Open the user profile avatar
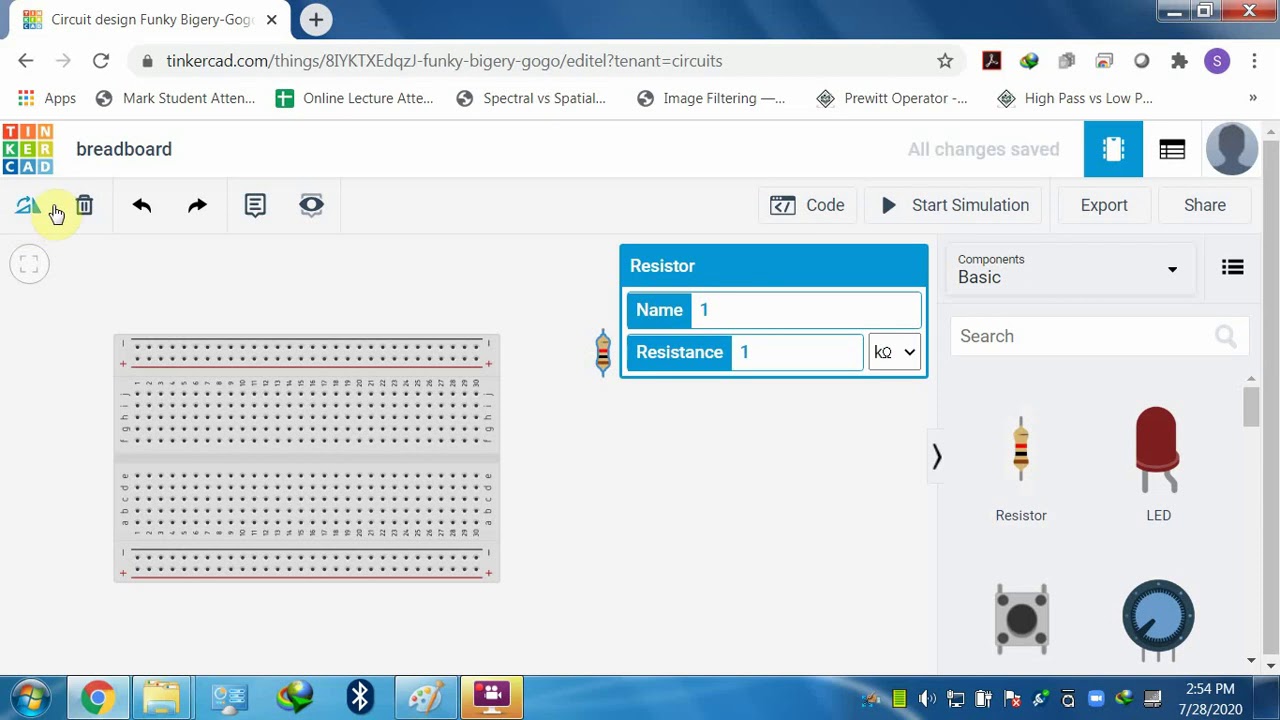Screen dimensions: 1280x720 coord(1232,149)
